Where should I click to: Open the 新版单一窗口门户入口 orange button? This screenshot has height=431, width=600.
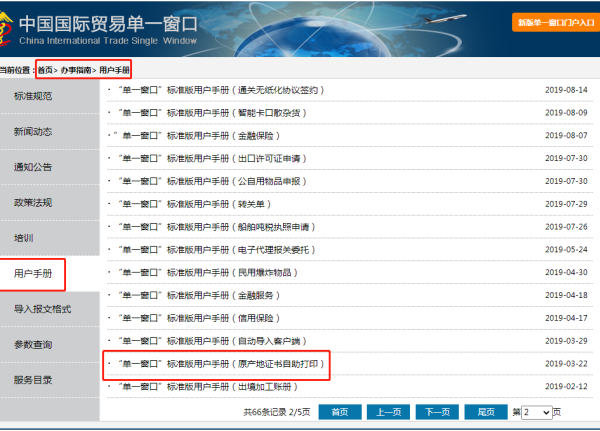(556, 23)
